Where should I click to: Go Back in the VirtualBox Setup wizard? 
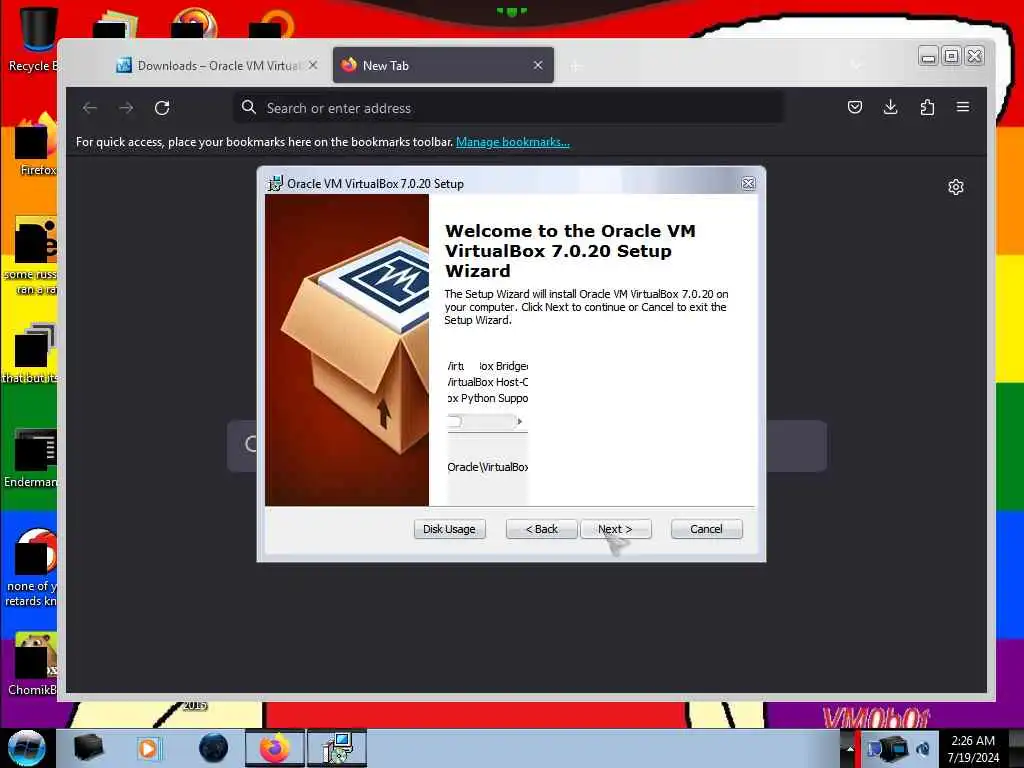pyautogui.click(x=541, y=529)
